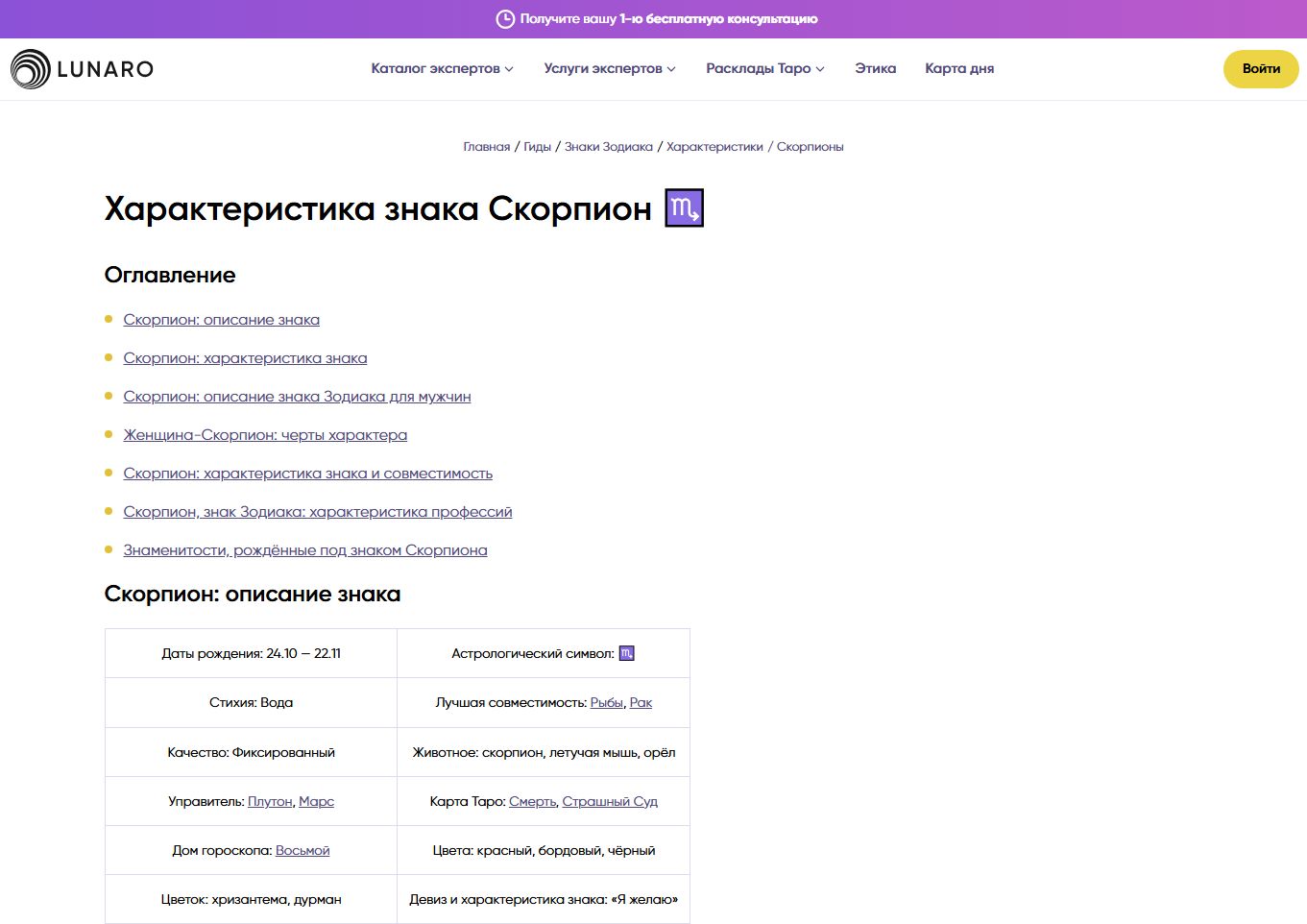Screen dimensions: 1307x924
Task: Click the Lunaro spiral logo icon
Action: point(31,69)
